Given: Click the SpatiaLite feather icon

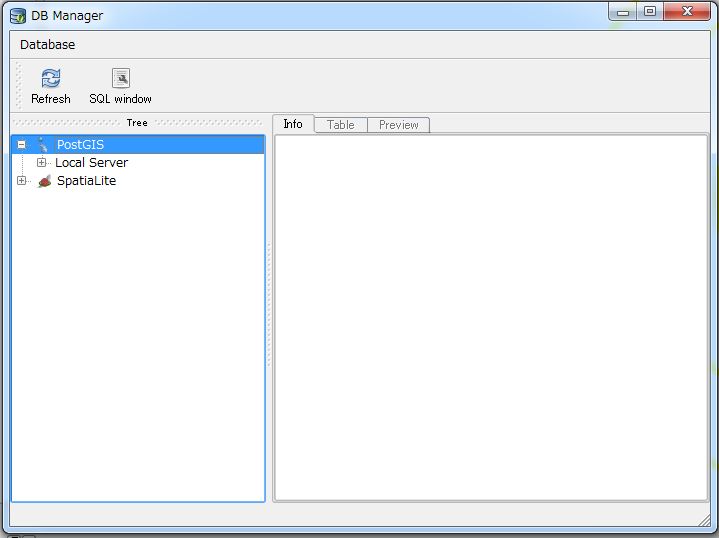Looking at the screenshot, I should click(44, 181).
